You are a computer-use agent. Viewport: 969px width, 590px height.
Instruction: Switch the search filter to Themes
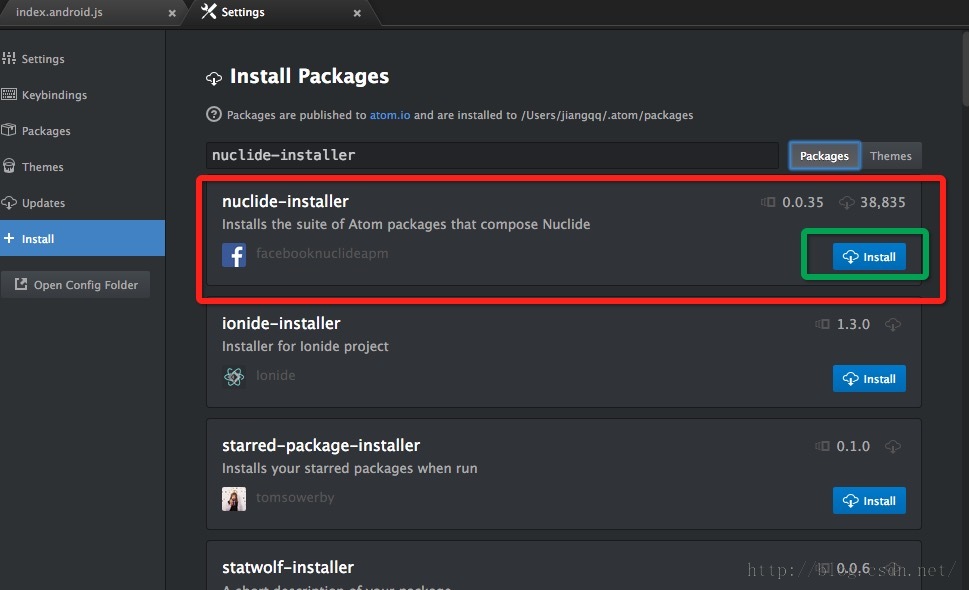[x=891, y=155]
